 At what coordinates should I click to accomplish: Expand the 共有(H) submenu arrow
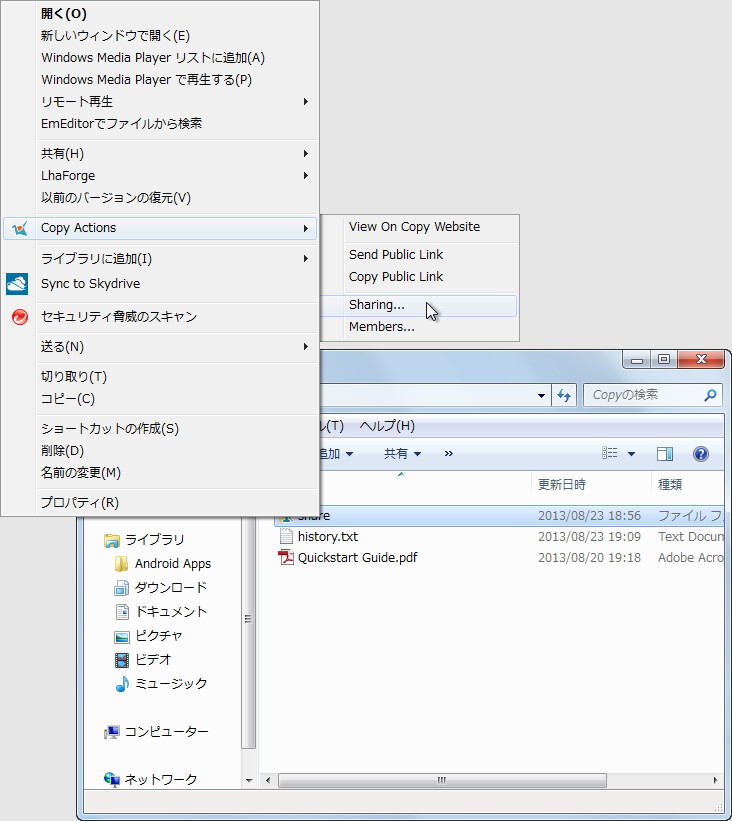pyautogui.click(x=306, y=153)
